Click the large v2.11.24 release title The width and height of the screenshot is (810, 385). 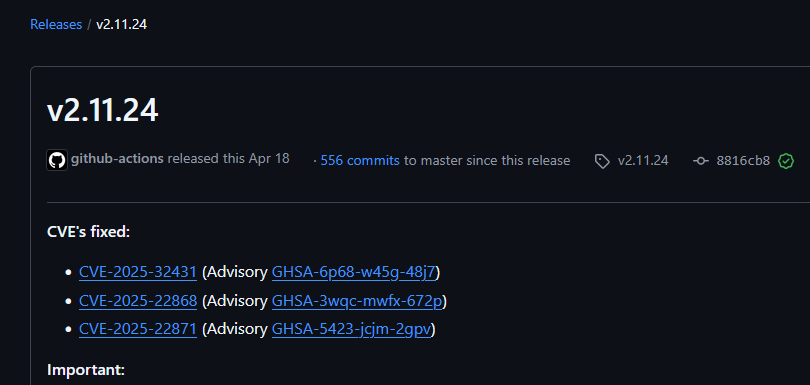tap(102, 110)
